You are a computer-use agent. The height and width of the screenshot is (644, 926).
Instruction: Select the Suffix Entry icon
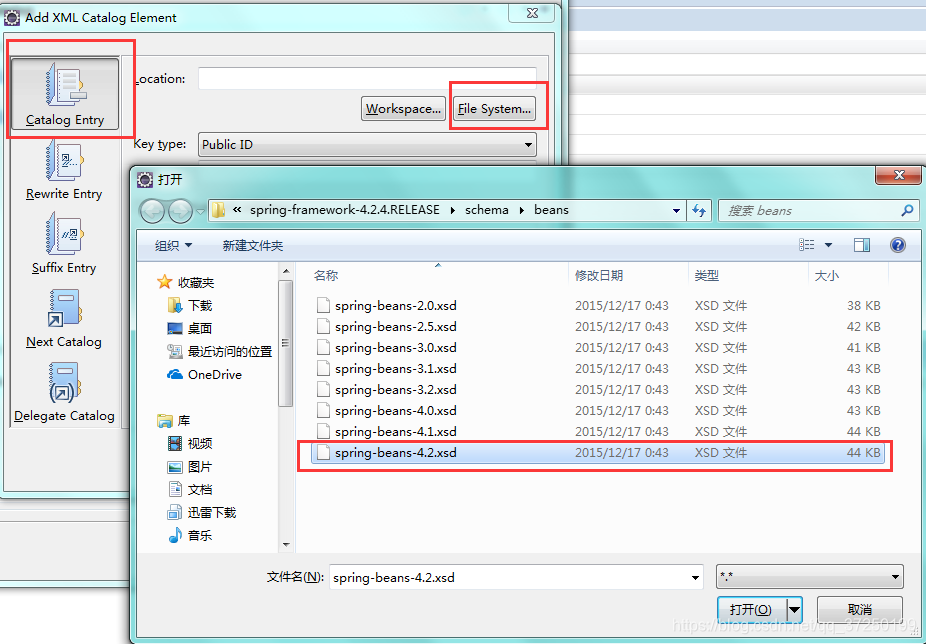click(x=64, y=244)
